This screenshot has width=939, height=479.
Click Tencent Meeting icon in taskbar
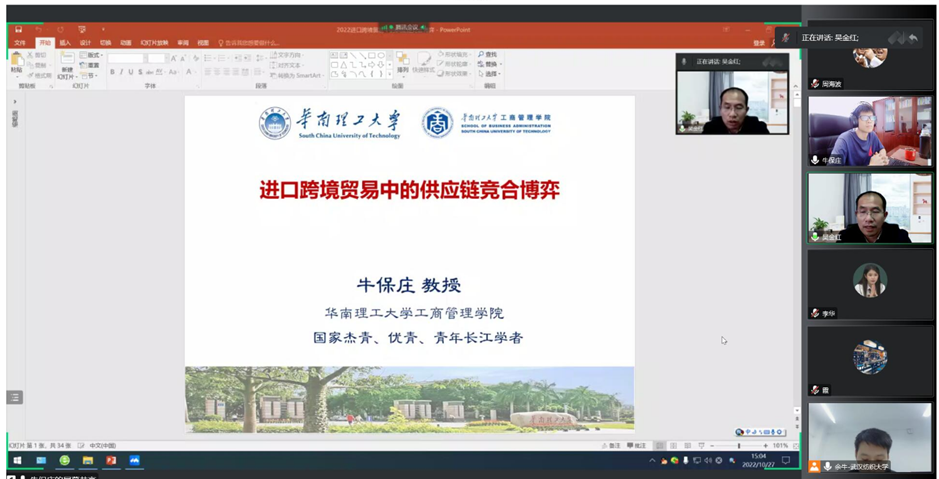134,461
